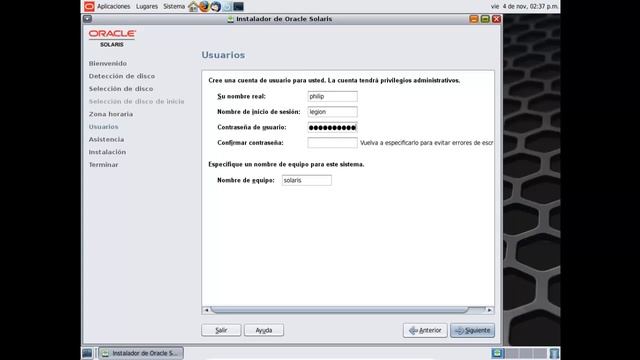Click the Instalador de Oracle S... taskbar button
Viewport: 640px width, 360px height.
click(141, 353)
